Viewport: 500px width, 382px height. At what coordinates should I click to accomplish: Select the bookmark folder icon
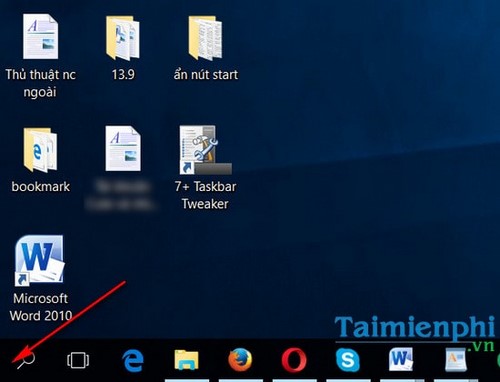tap(40, 150)
